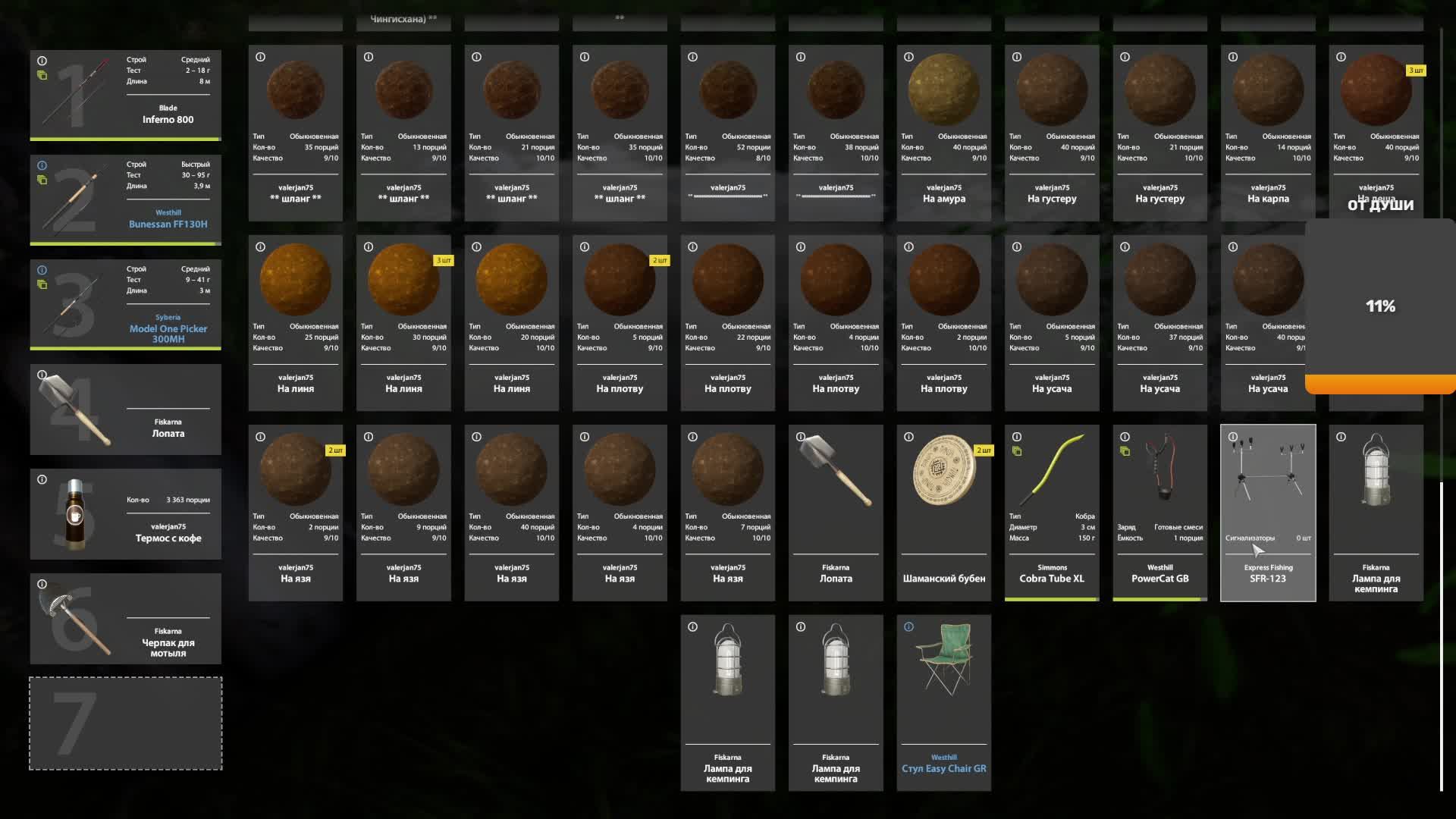The image size is (1456, 819).
Task: Click info icon on Стул Easy Chair GR
Action: click(908, 626)
